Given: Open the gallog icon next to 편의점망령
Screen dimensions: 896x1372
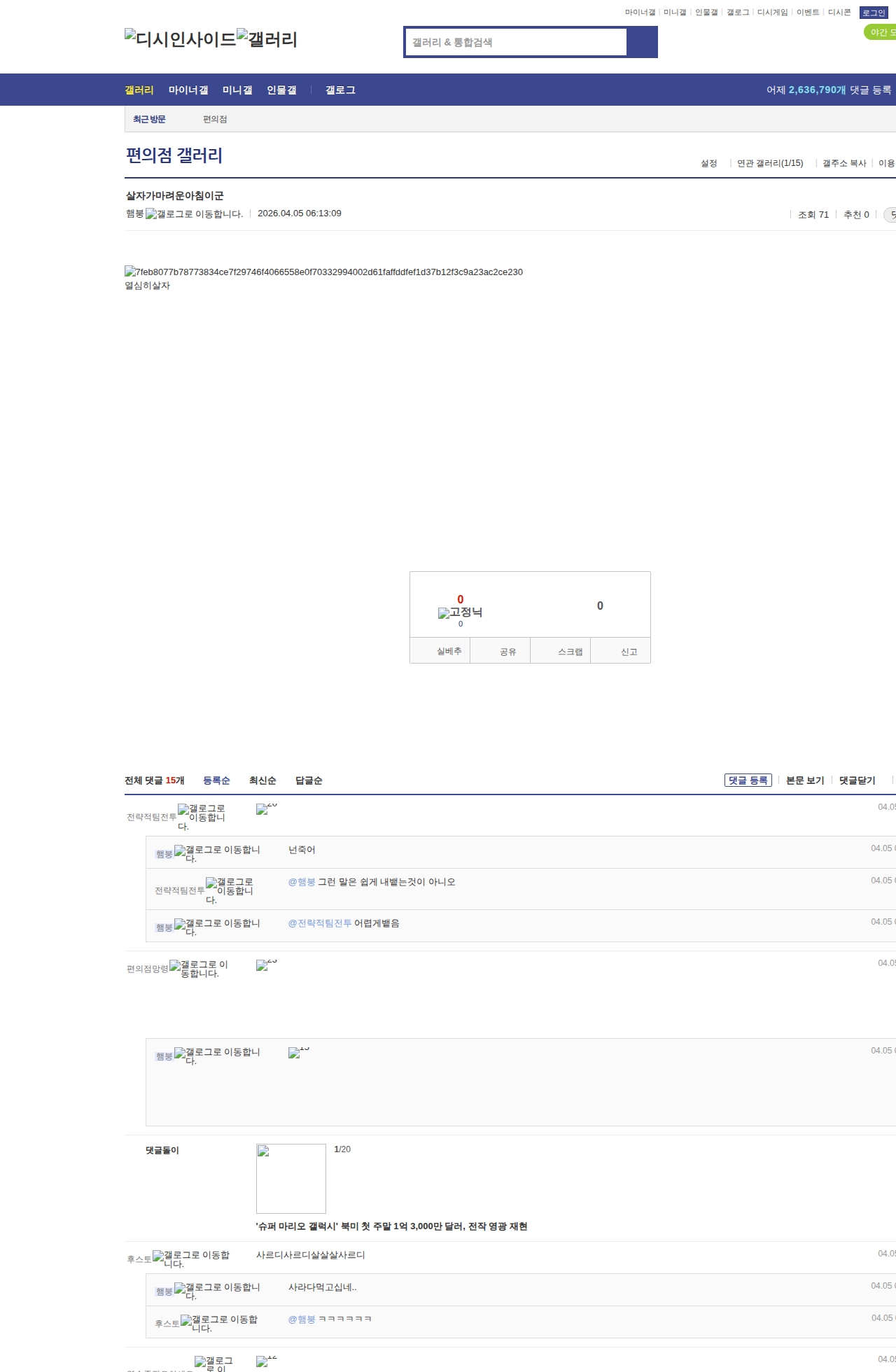Looking at the screenshot, I should [199, 968].
